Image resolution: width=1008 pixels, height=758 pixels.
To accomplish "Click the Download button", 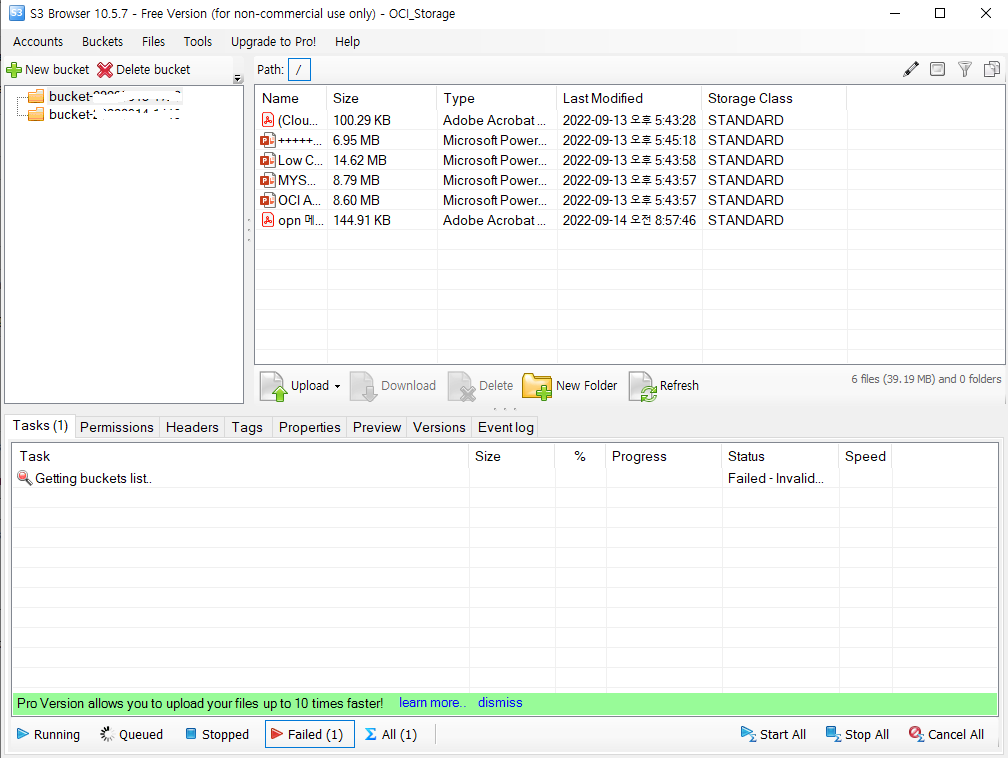I will click(x=393, y=386).
